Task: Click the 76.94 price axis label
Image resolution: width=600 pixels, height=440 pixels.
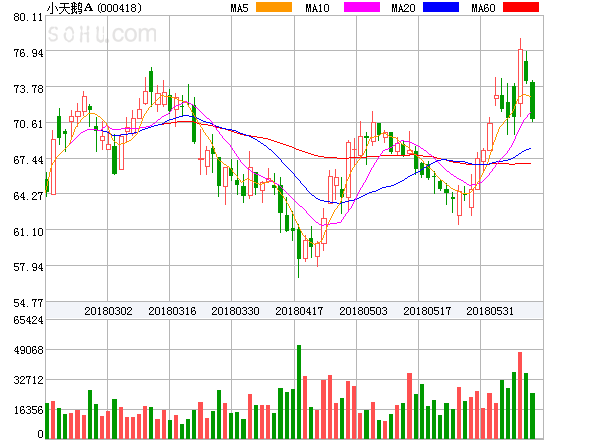Action: click(28, 53)
